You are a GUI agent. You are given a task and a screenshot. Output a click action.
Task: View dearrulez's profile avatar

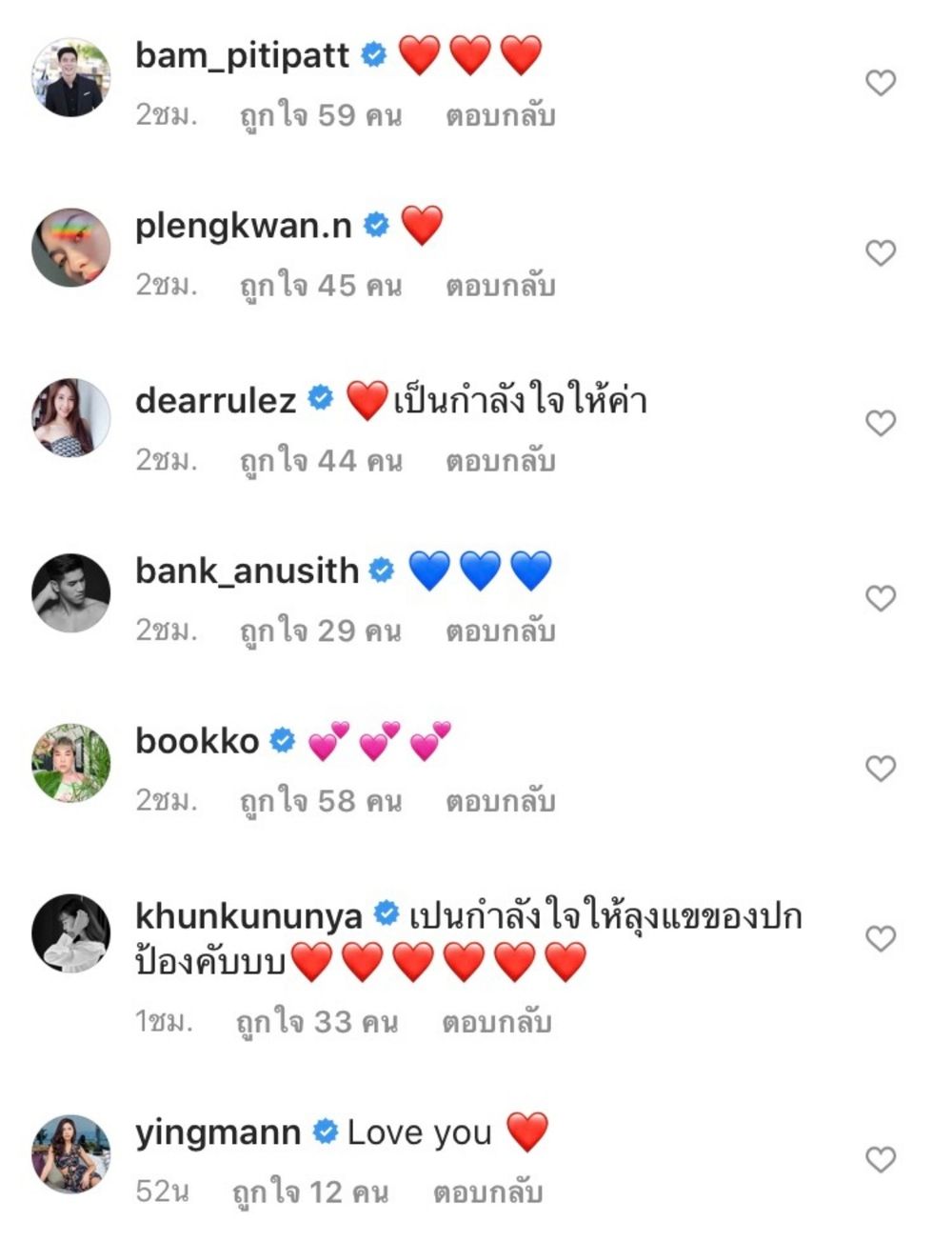tap(71, 418)
